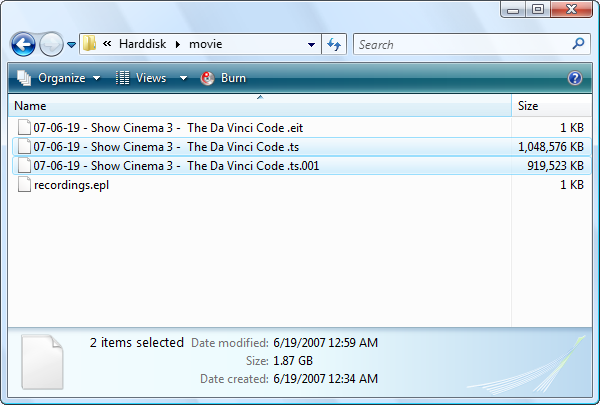Click the magnifying glass search icon
600x405 pixels.
click(579, 44)
